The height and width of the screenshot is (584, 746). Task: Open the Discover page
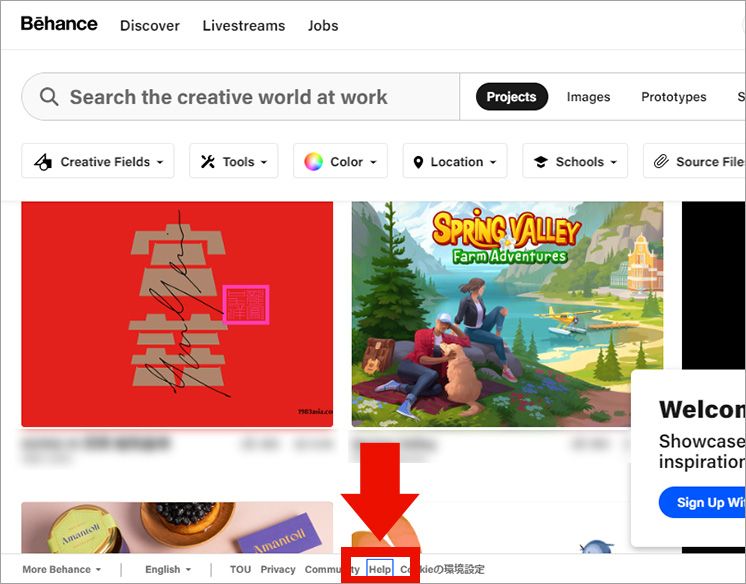150,26
